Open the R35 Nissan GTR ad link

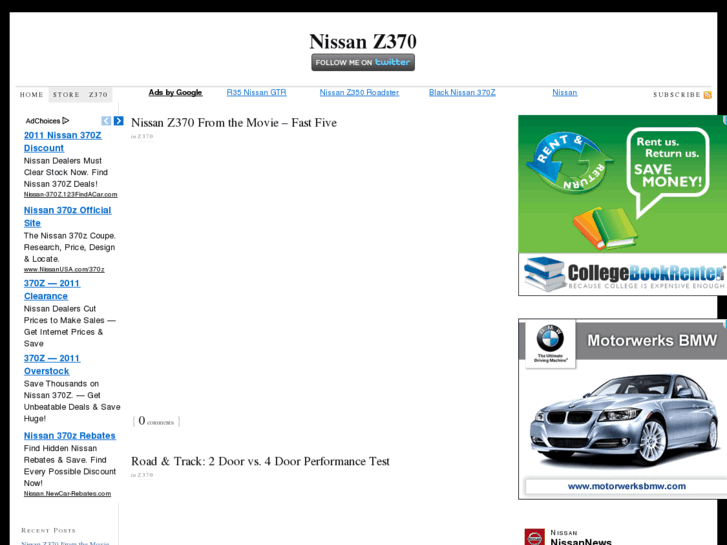click(256, 92)
